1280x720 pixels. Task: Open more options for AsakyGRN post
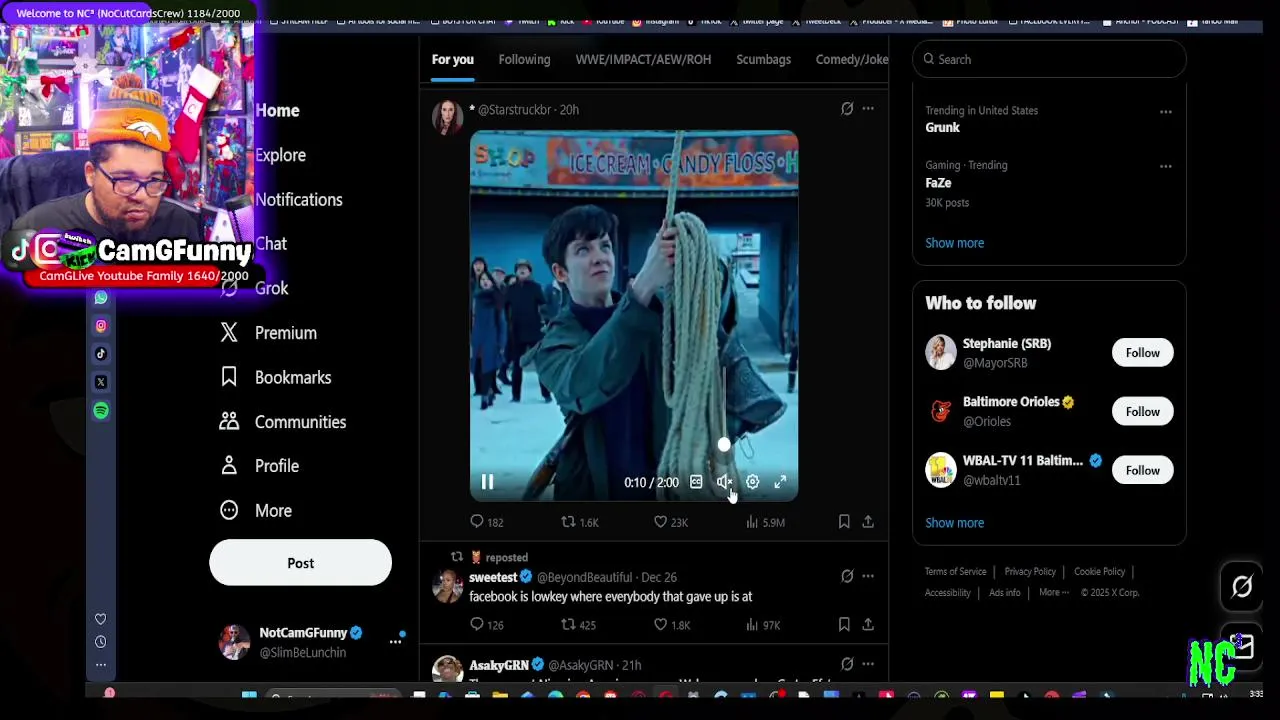coord(868,664)
